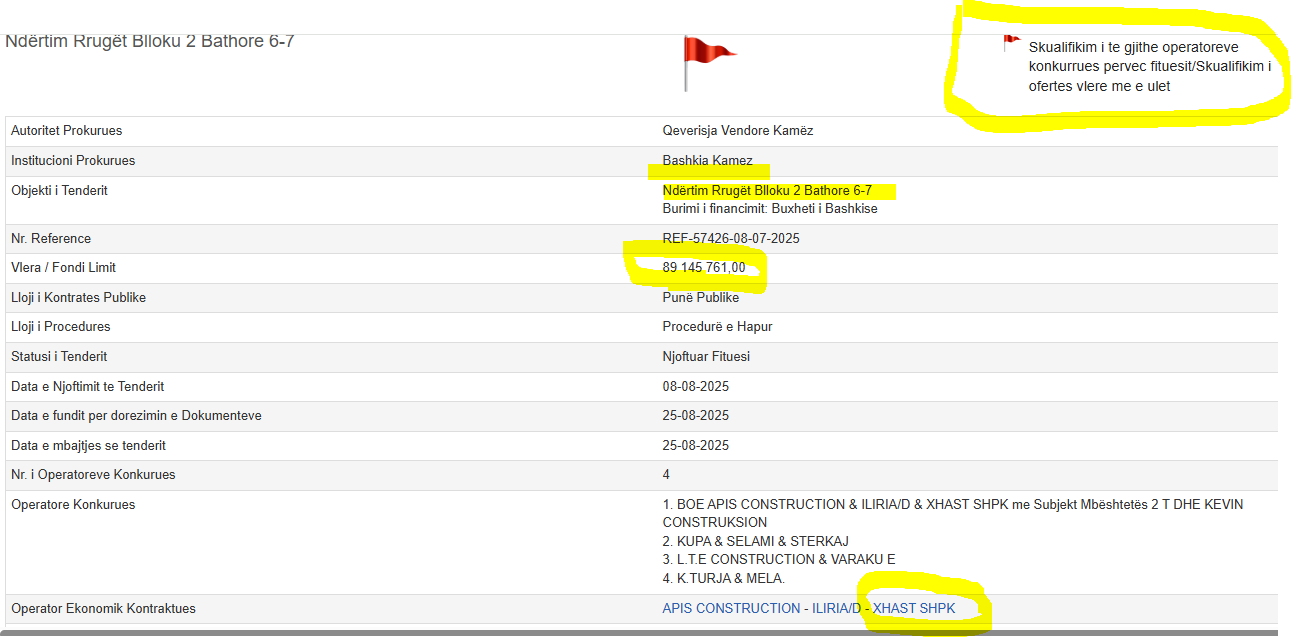Open the APIS CONSTRUCTION contractor link
The width and height of the screenshot is (1291, 637).
[730, 608]
